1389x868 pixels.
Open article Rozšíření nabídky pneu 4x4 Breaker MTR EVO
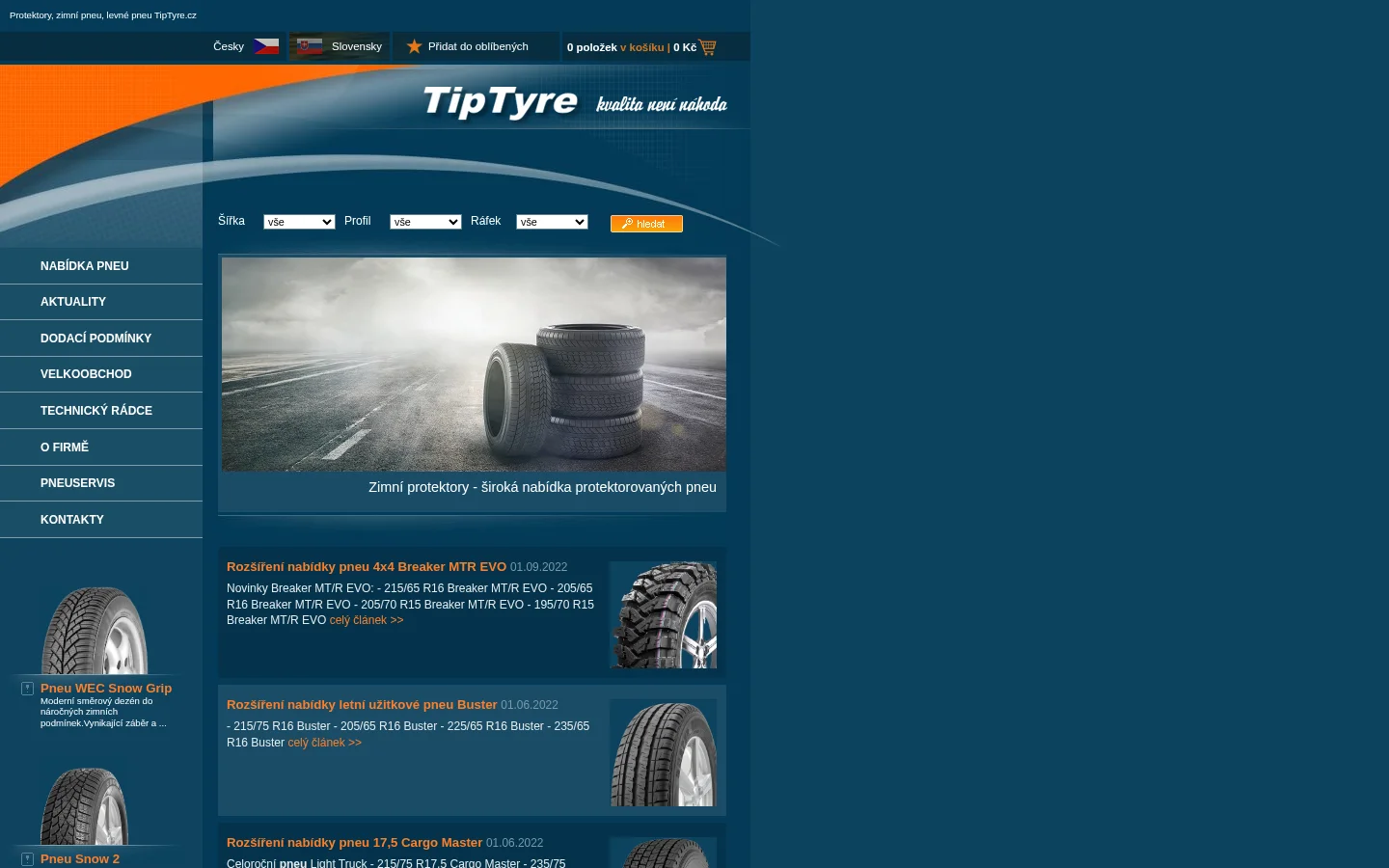(367, 567)
